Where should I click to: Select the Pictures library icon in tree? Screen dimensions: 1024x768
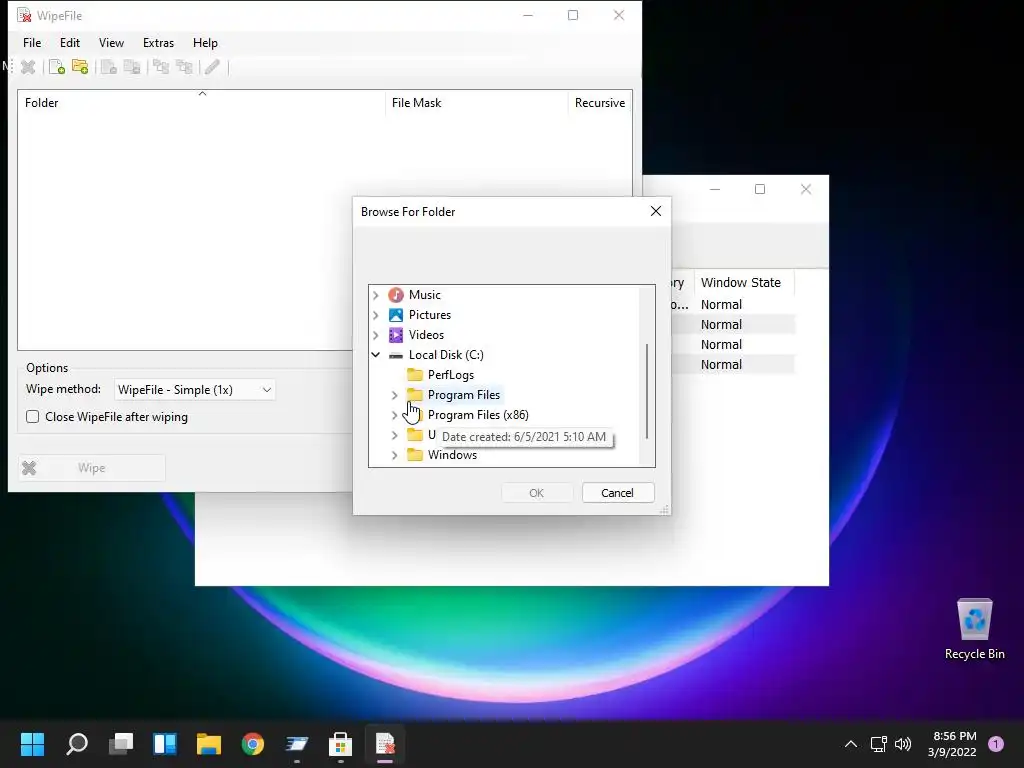coord(396,315)
